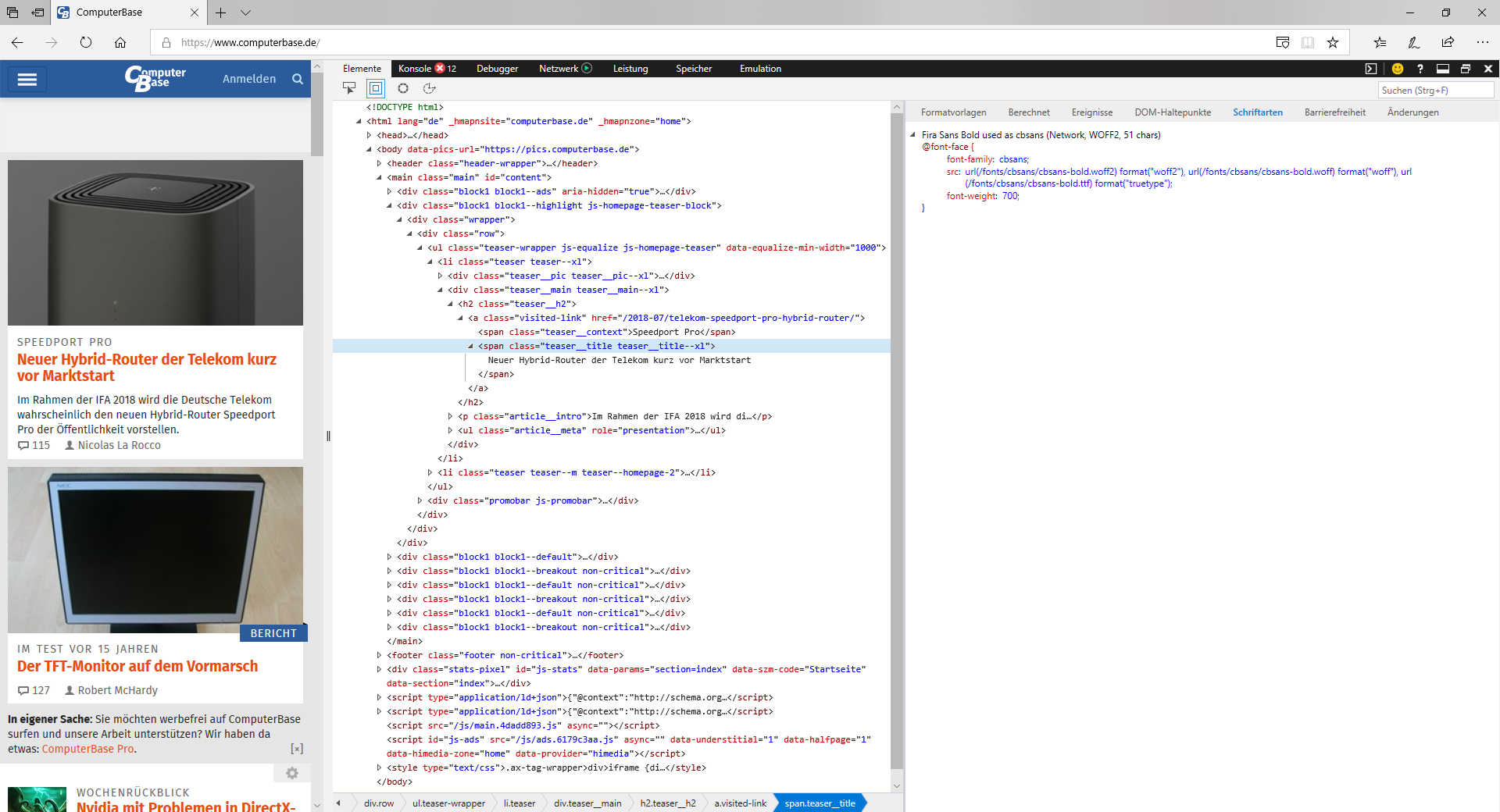Expand the article__intro paragraph node
The height and width of the screenshot is (812, 1500).
tap(451, 416)
